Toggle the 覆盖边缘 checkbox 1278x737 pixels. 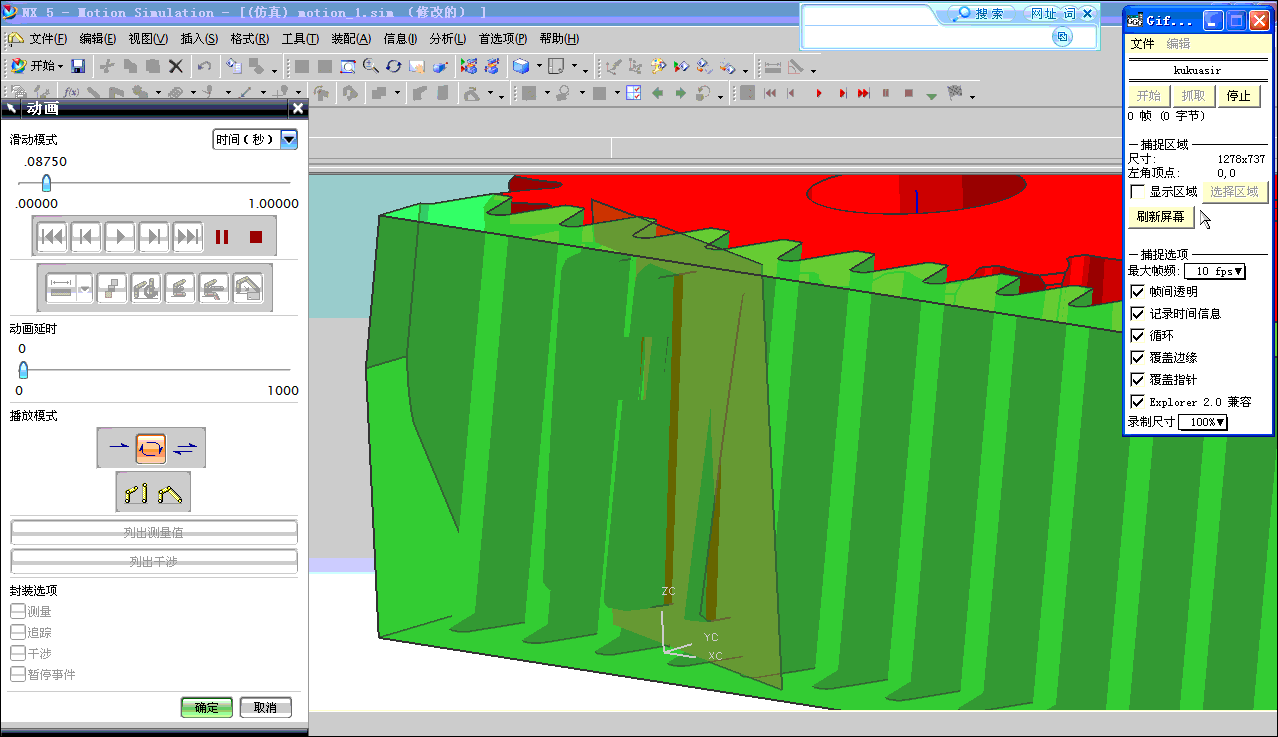(x=1137, y=358)
